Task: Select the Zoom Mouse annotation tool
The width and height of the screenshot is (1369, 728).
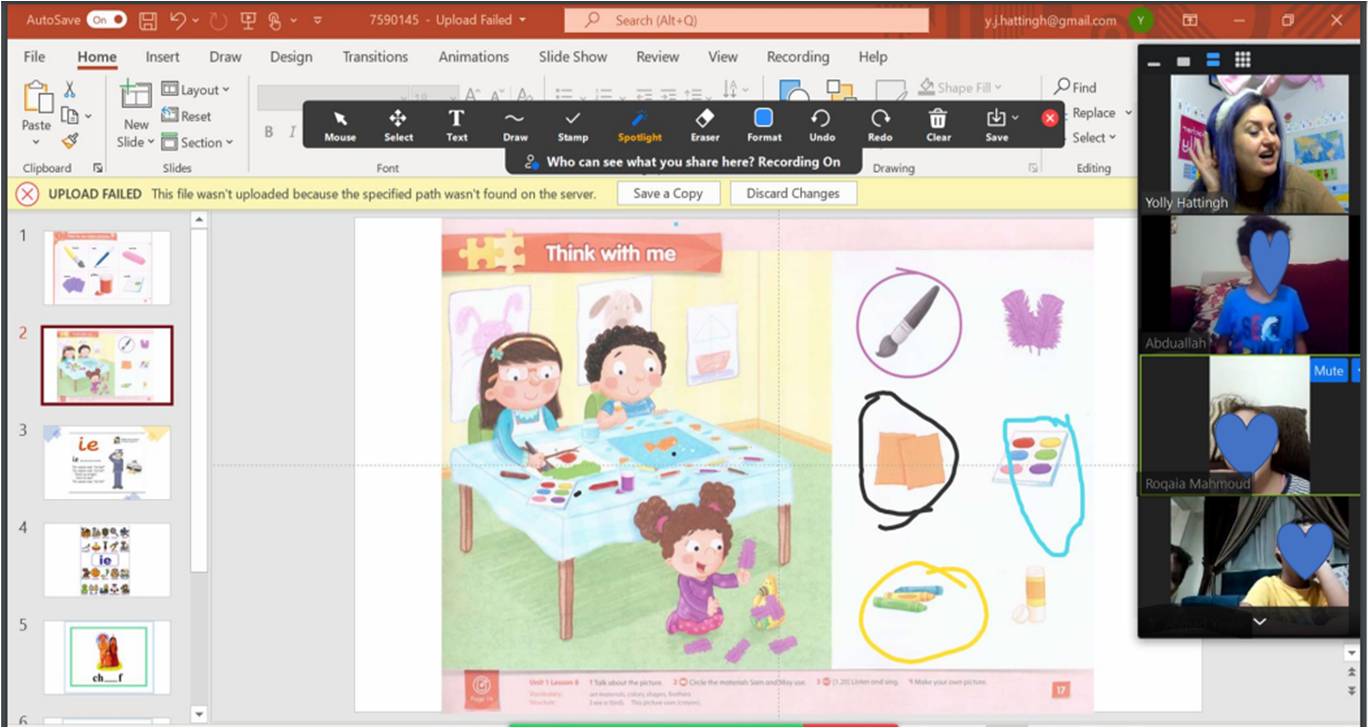Action: (x=340, y=125)
